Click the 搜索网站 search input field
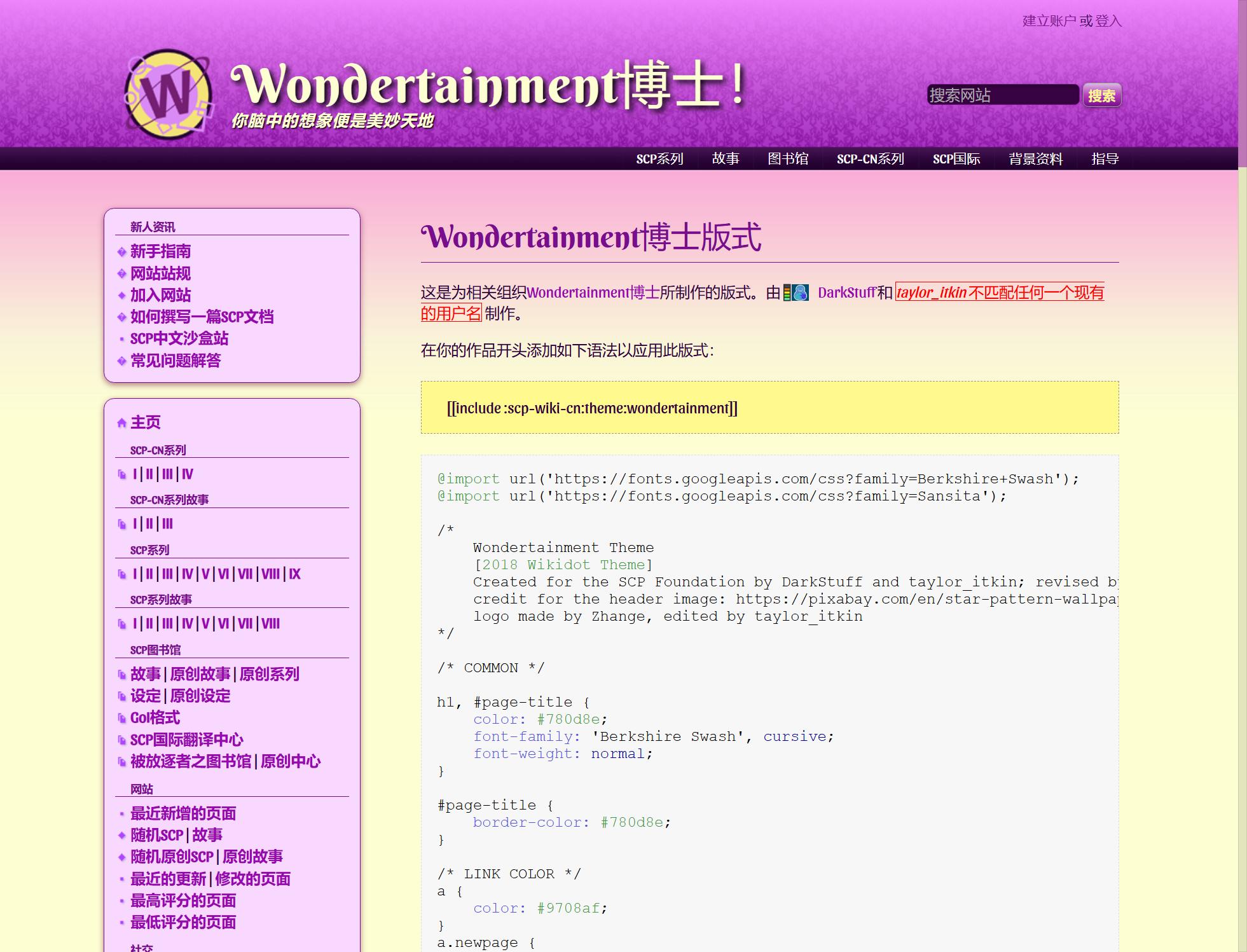The width and height of the screenshot is (1247, 952). pos(1003,95)
